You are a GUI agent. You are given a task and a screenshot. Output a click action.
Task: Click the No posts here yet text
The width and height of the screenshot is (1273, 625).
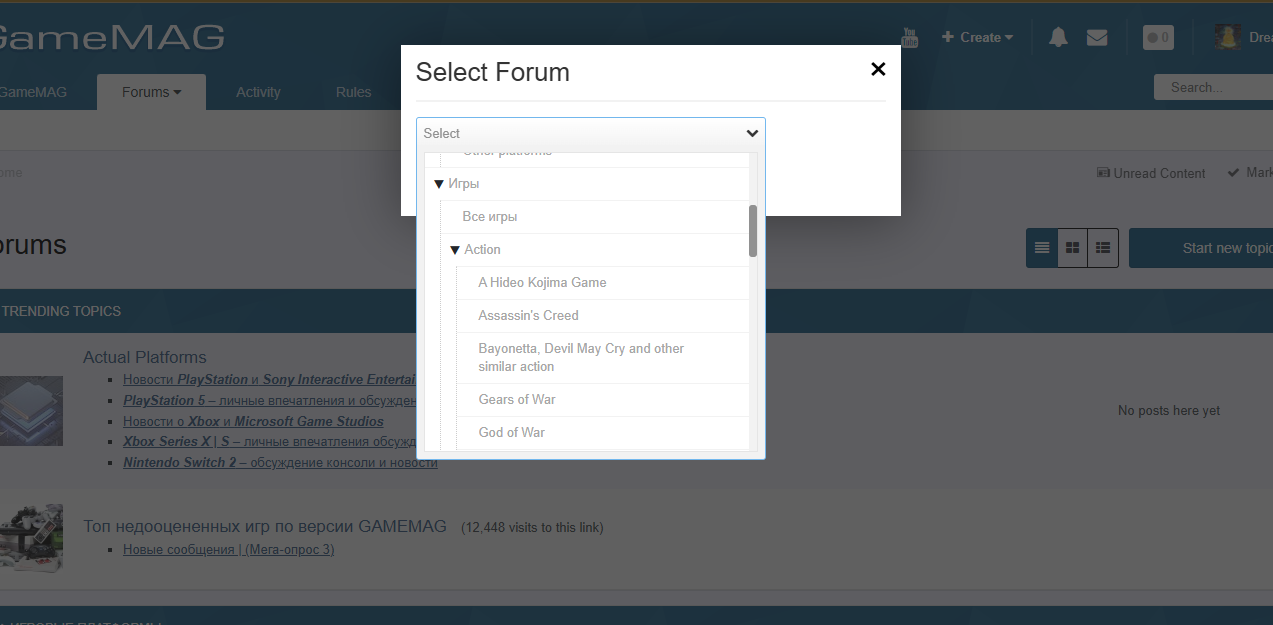coord(1169,410)
